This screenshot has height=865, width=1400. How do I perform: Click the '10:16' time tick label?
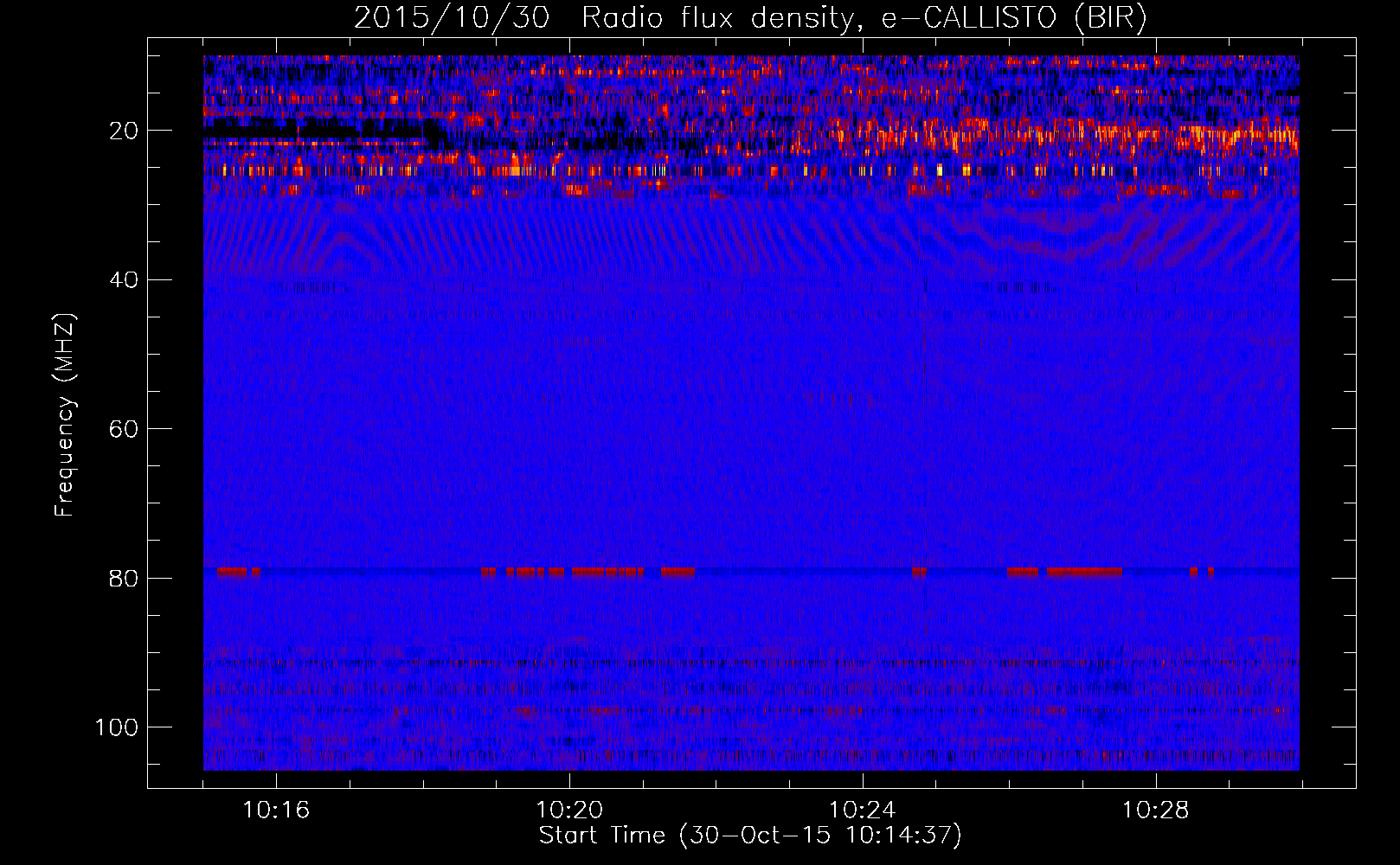point(276,811)
